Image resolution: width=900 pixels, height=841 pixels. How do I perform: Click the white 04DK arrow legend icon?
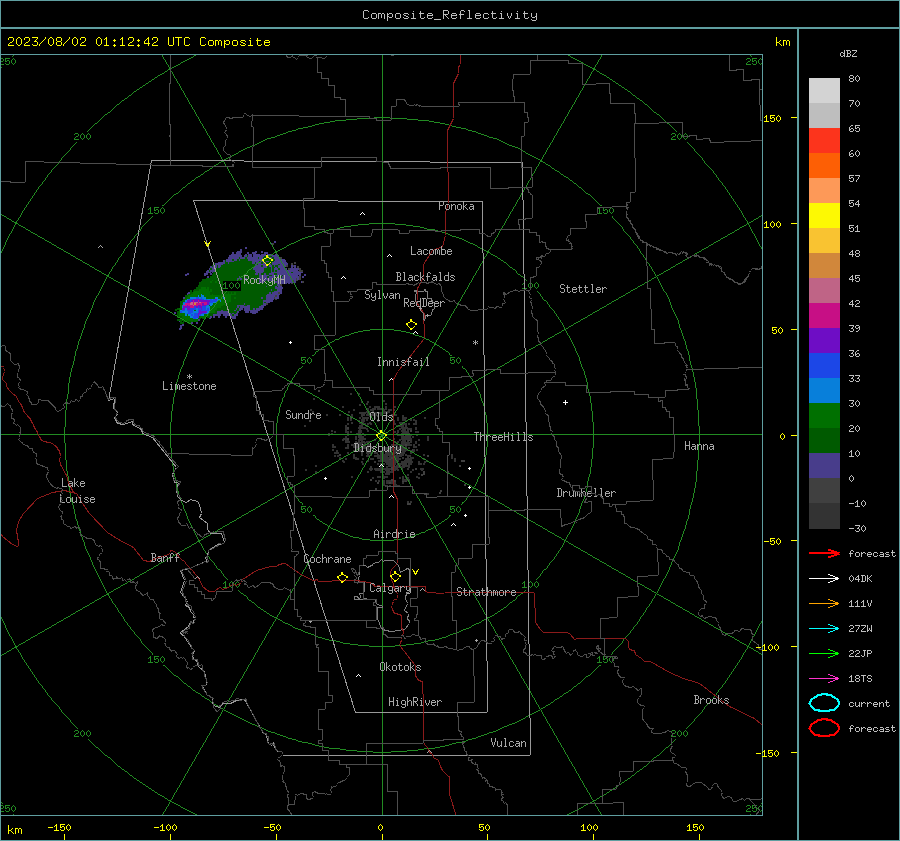(824, 578)
